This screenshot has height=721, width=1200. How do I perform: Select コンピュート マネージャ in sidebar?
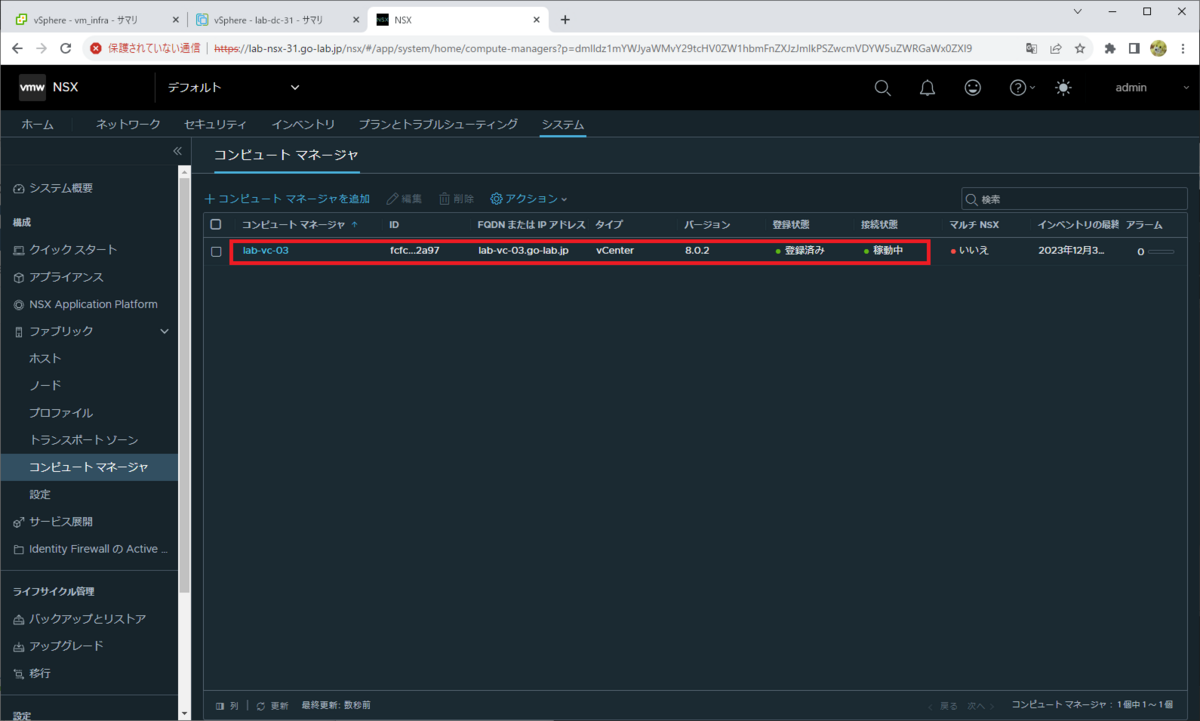pyautogui.click(x=89, y=467)
